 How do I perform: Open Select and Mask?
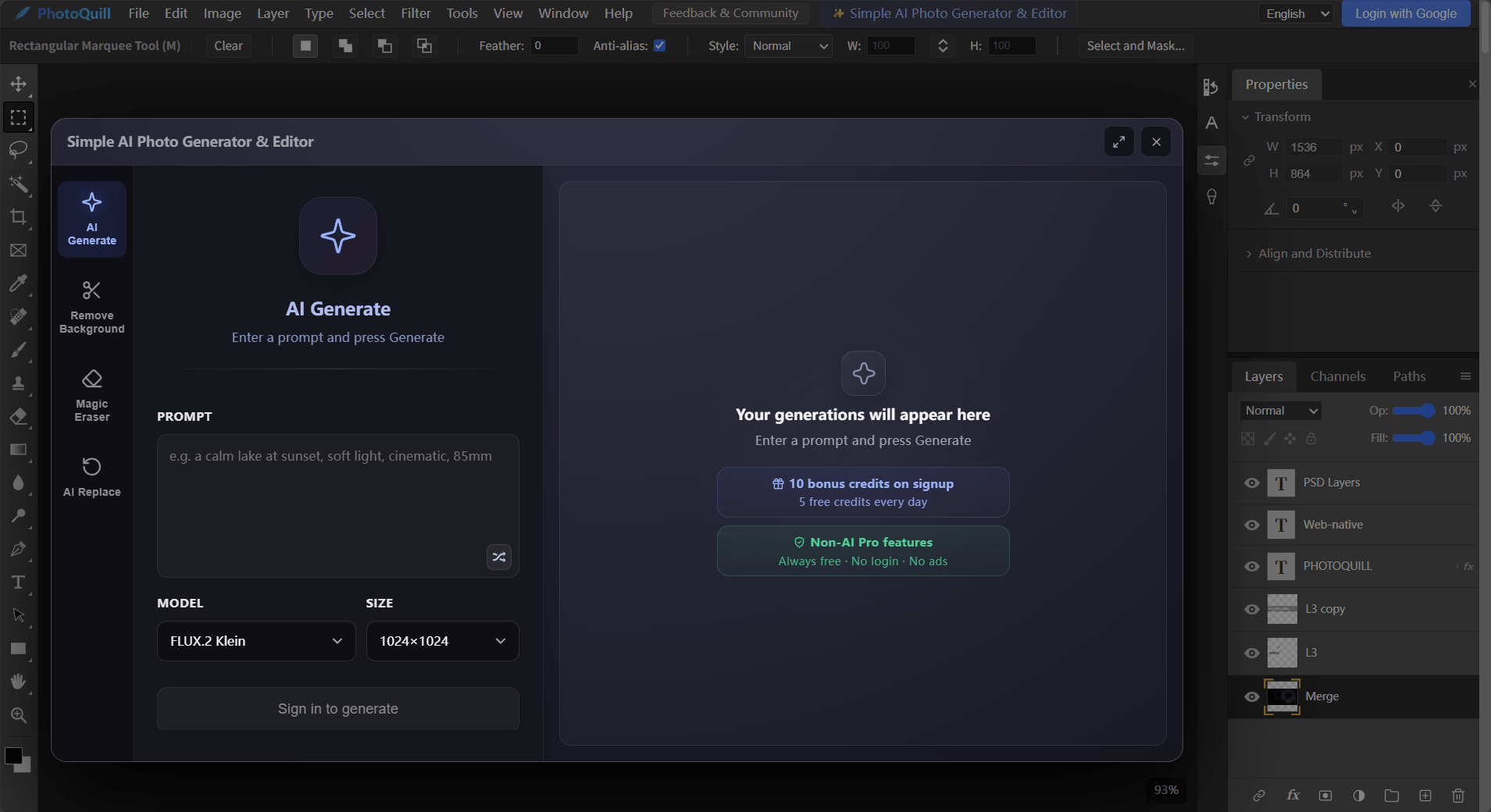pyautogui.click(x=1136, y=46)
